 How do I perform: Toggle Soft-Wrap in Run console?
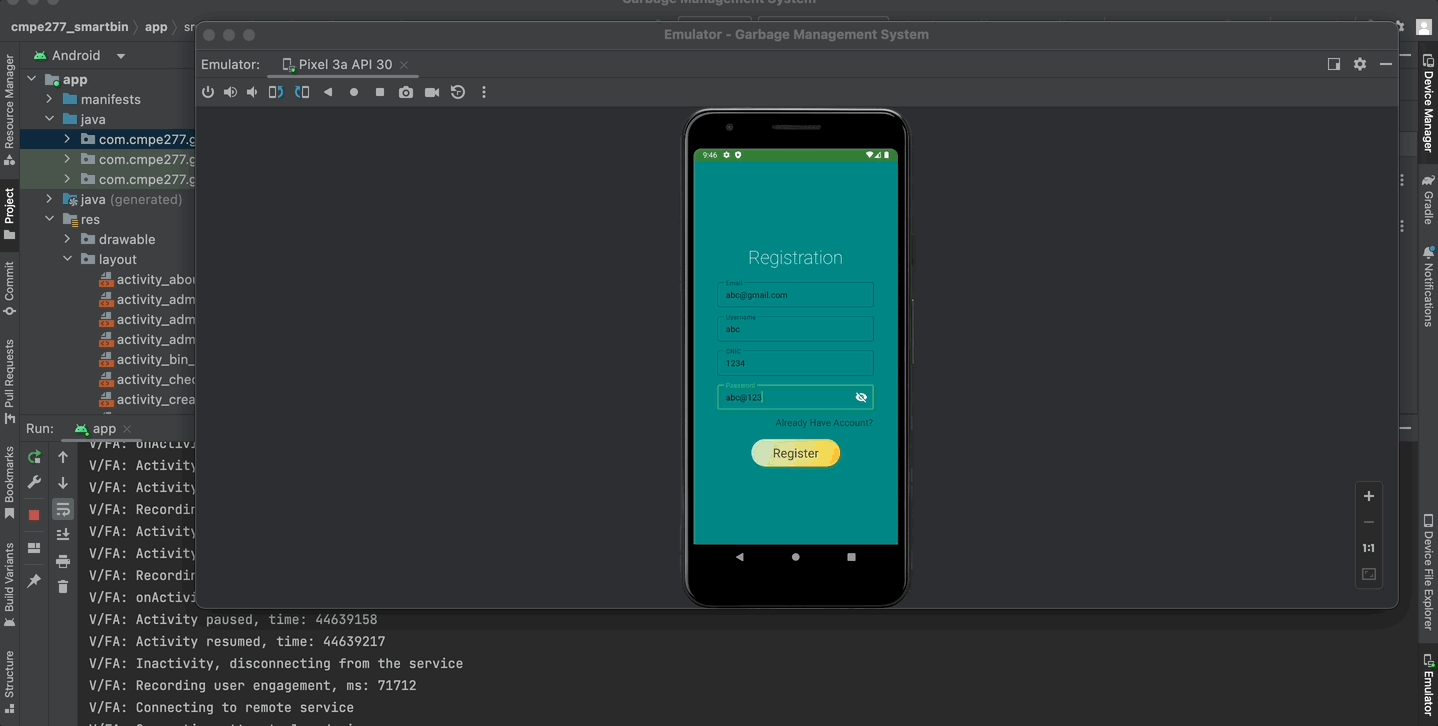tap(63, 509)
